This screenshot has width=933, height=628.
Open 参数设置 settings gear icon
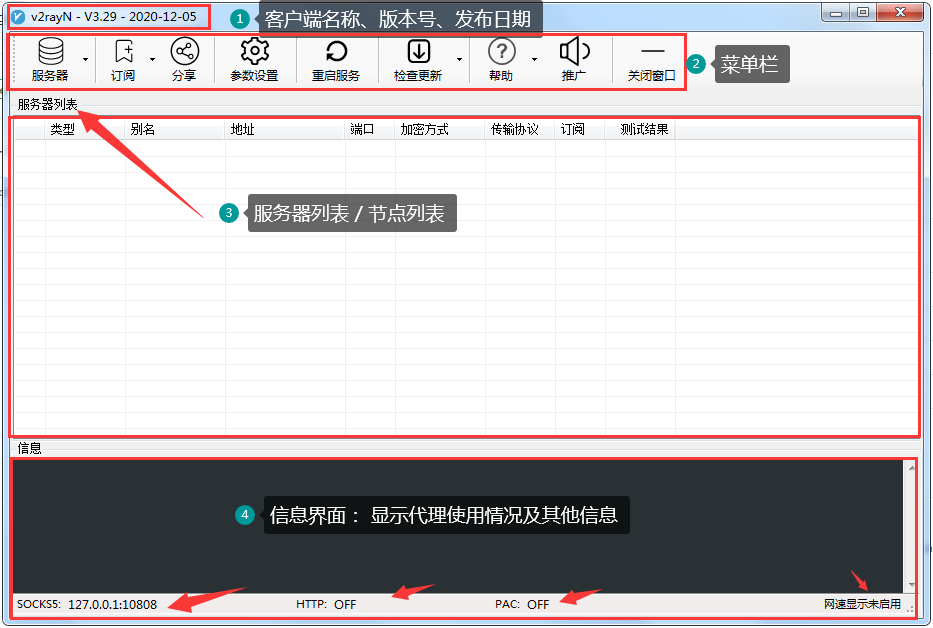pyautogui.click(x=254, y=52)
